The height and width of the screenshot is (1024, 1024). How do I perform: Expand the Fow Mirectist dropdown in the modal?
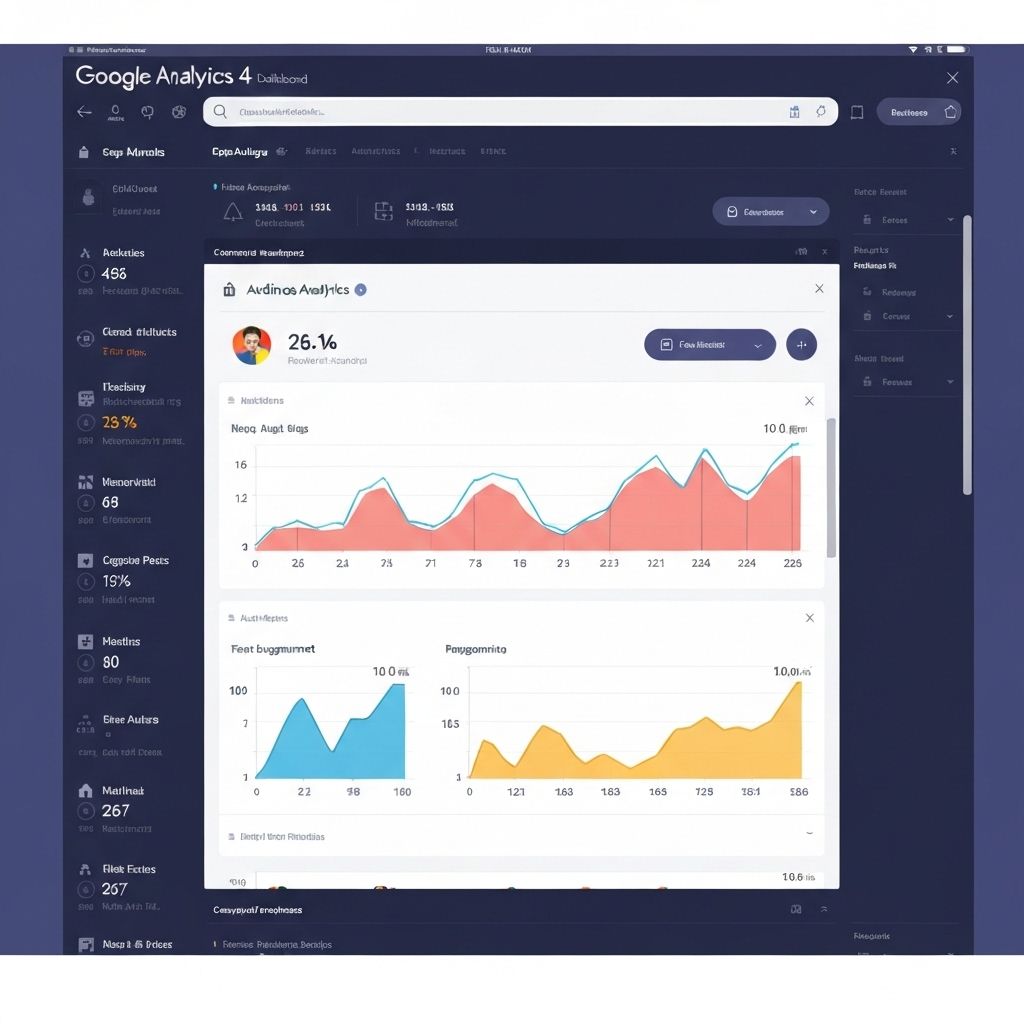[x=710, y=344]
